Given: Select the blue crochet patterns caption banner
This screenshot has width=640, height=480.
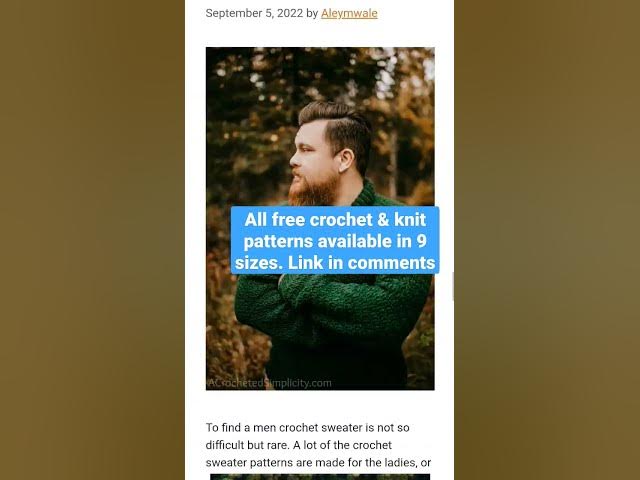Looking at the screenshot, I should [335, 240].
